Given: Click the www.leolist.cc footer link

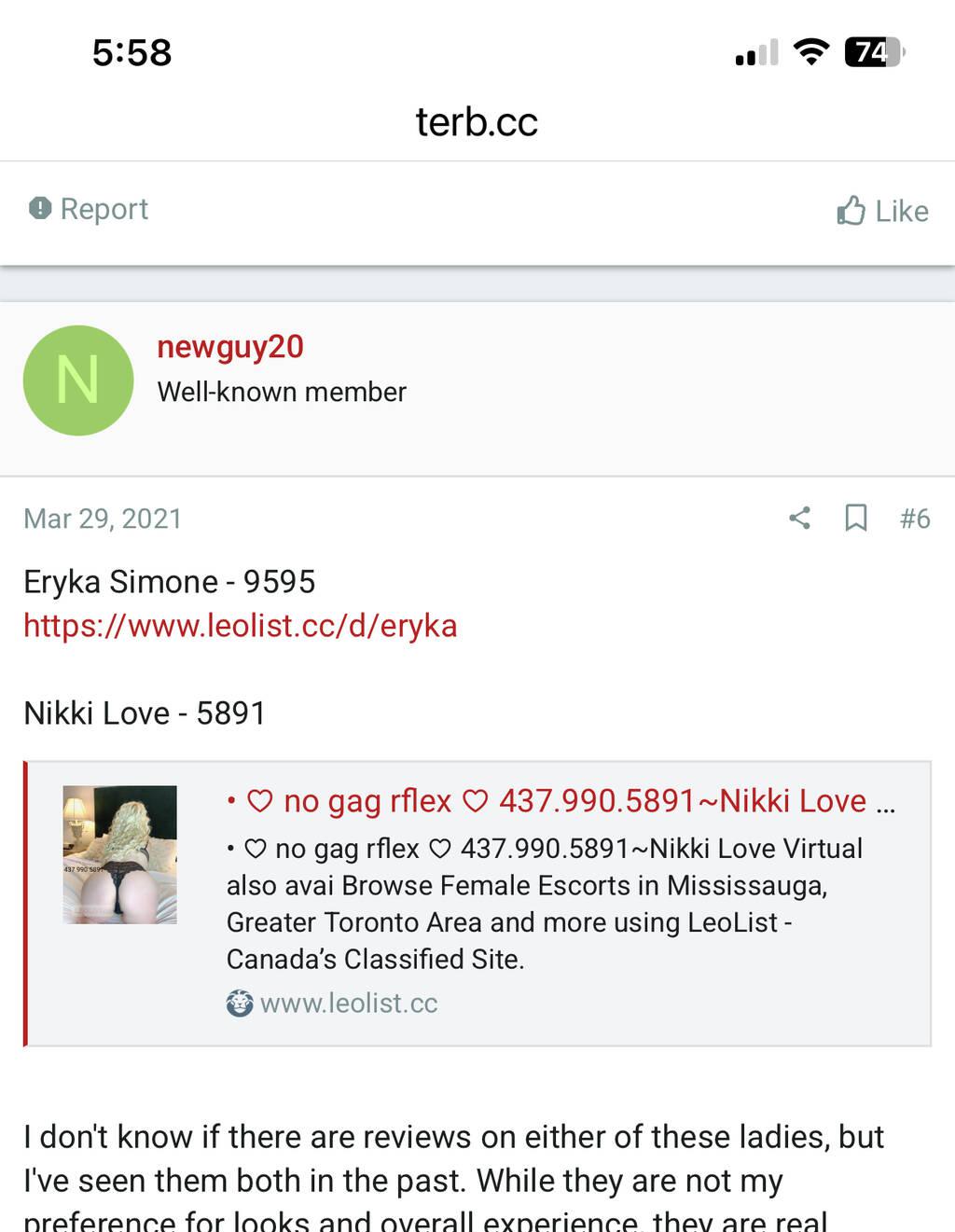Looking at the screenshot, I should (349, 1004).
